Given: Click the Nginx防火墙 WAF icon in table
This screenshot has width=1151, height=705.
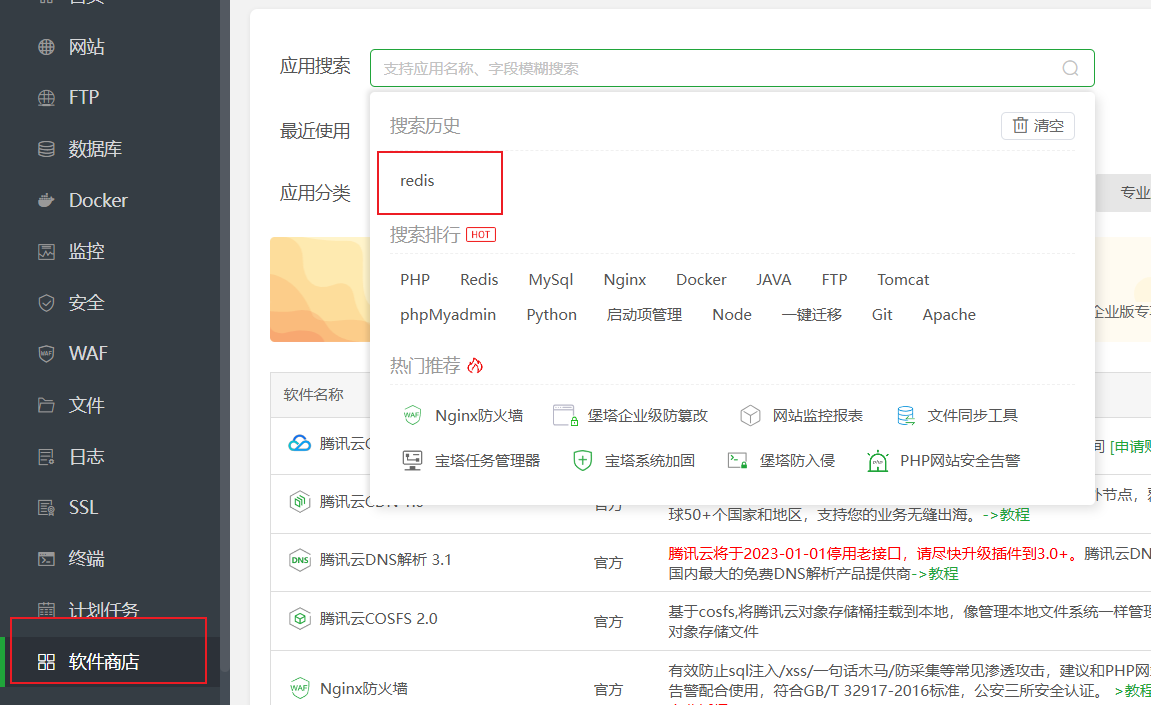Looking at the screenshot, I should [x=299, y=689].
